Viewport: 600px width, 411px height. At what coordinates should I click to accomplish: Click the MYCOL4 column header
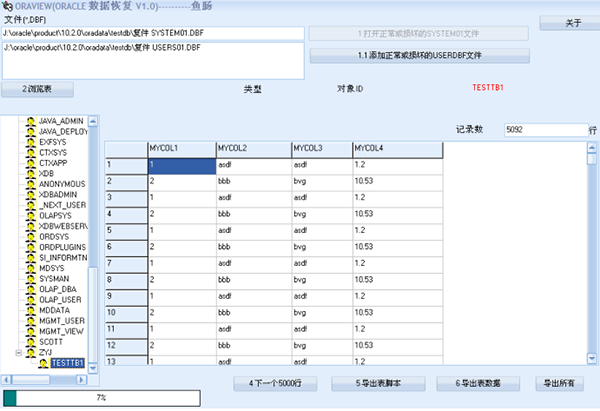pyautogui.click(x=398, y=149)
